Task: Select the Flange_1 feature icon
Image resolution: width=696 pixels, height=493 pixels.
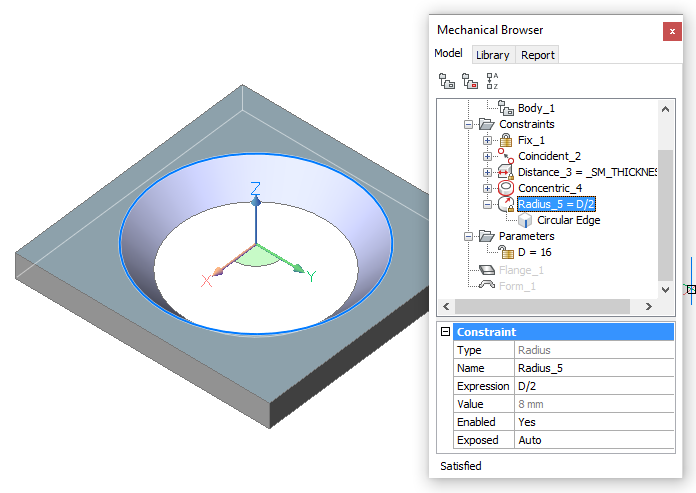Action: (487, 269)
